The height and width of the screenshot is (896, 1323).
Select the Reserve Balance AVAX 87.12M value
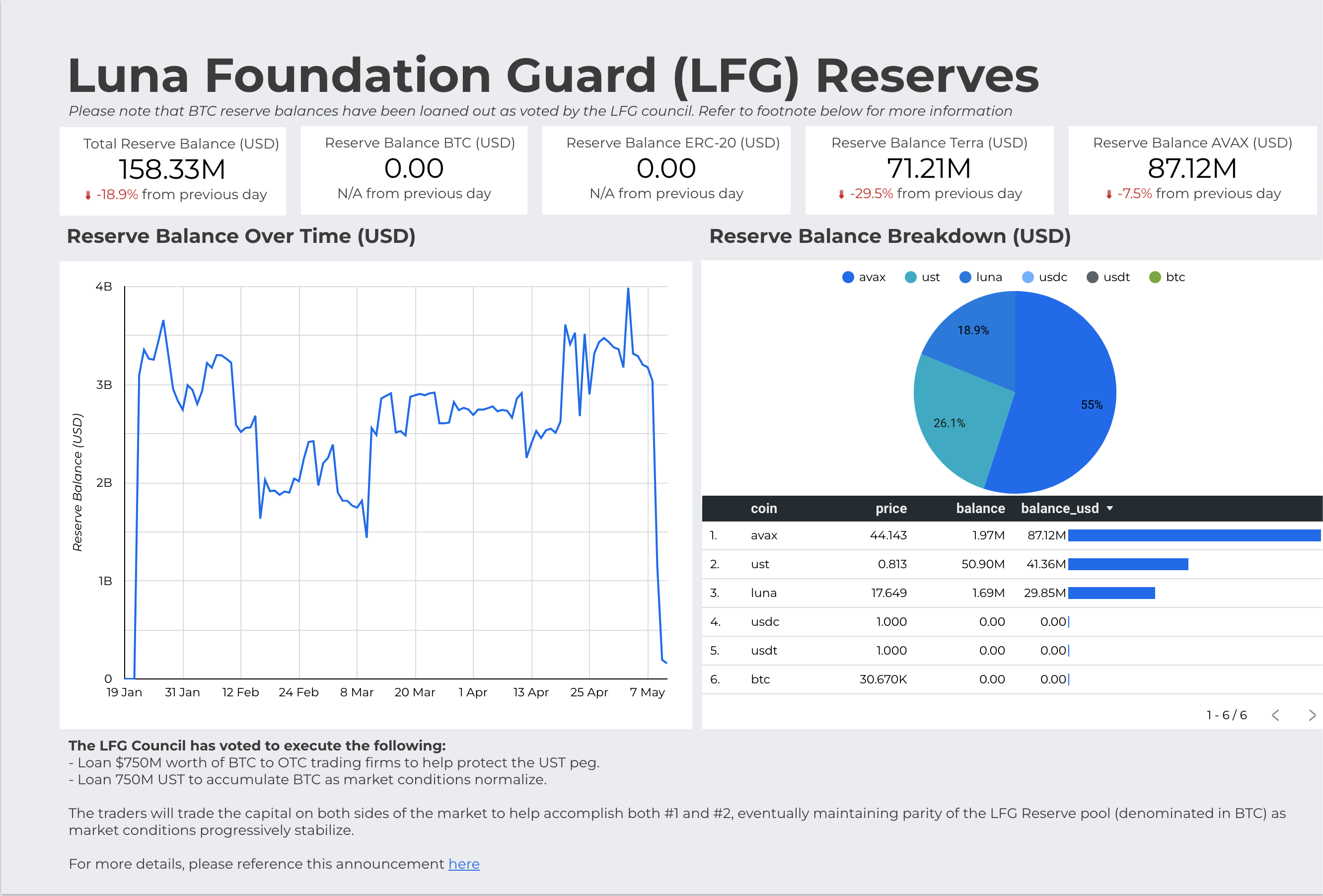tap(1192, 168)
